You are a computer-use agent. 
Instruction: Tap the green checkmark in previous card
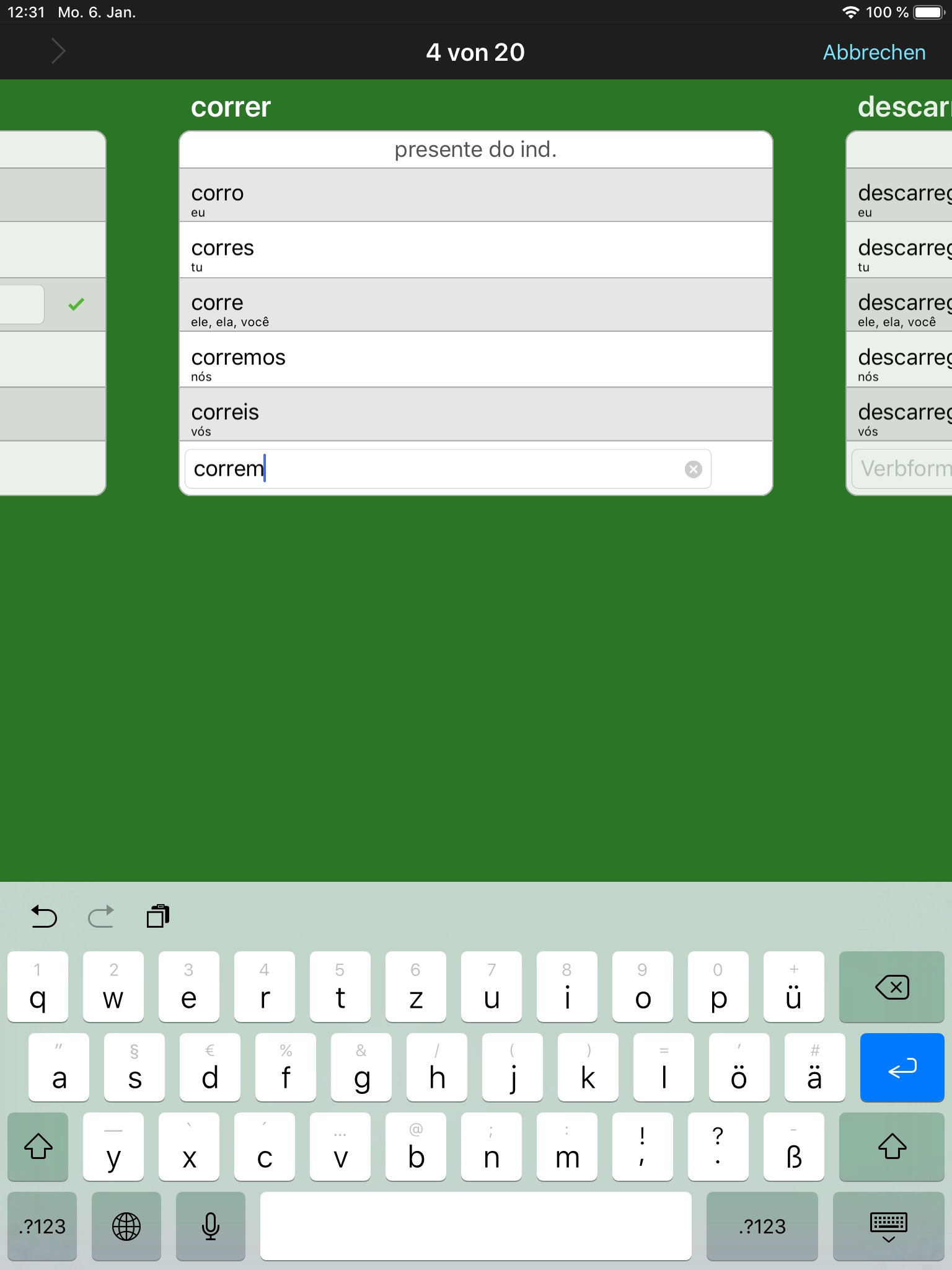(x=76, y=304)
